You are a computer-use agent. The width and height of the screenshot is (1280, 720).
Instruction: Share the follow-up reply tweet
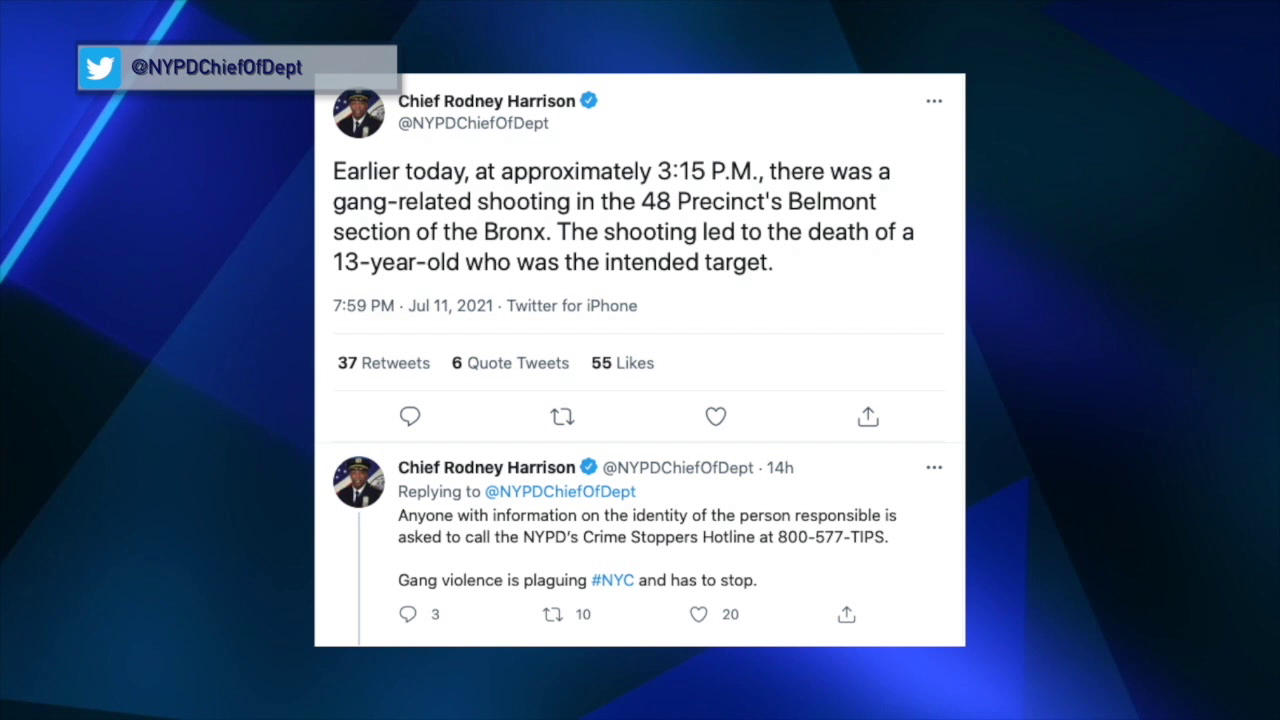click(847, 614)
